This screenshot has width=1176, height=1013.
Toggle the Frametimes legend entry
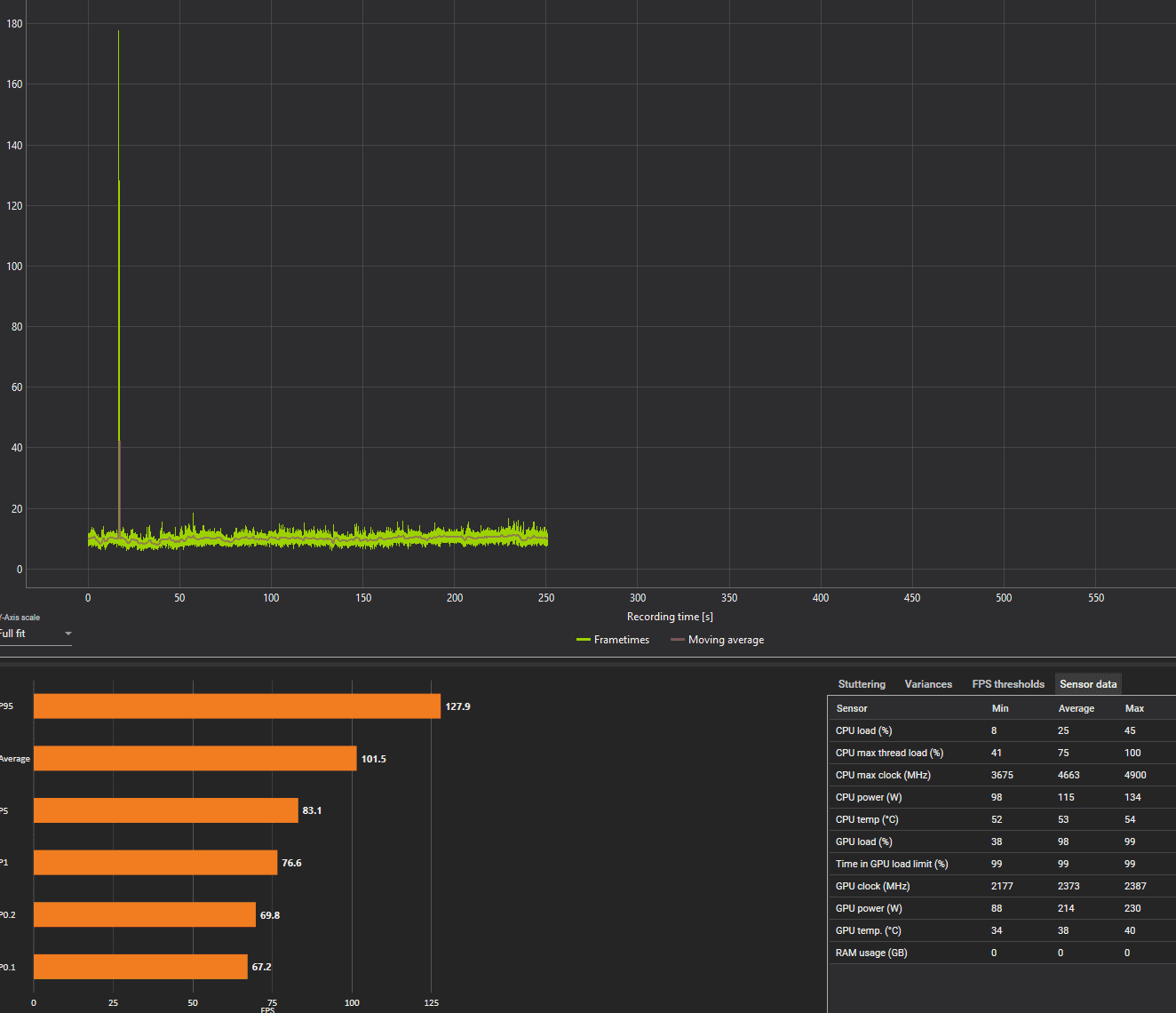point(613,640)
